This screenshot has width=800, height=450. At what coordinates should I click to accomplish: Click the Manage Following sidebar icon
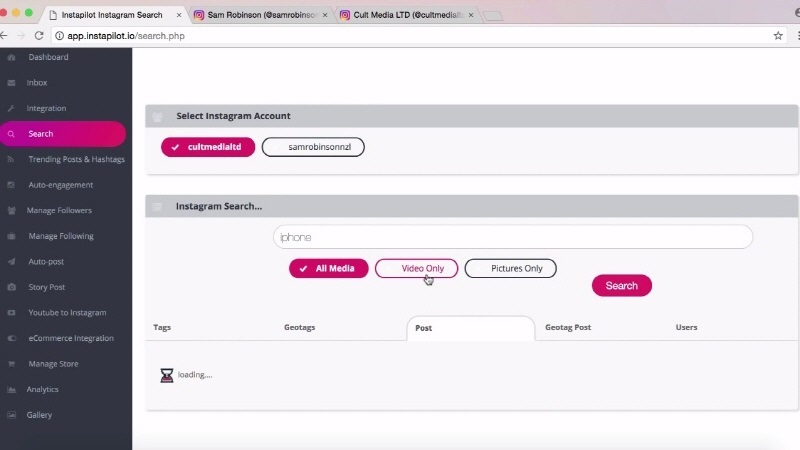coord(11,236)
